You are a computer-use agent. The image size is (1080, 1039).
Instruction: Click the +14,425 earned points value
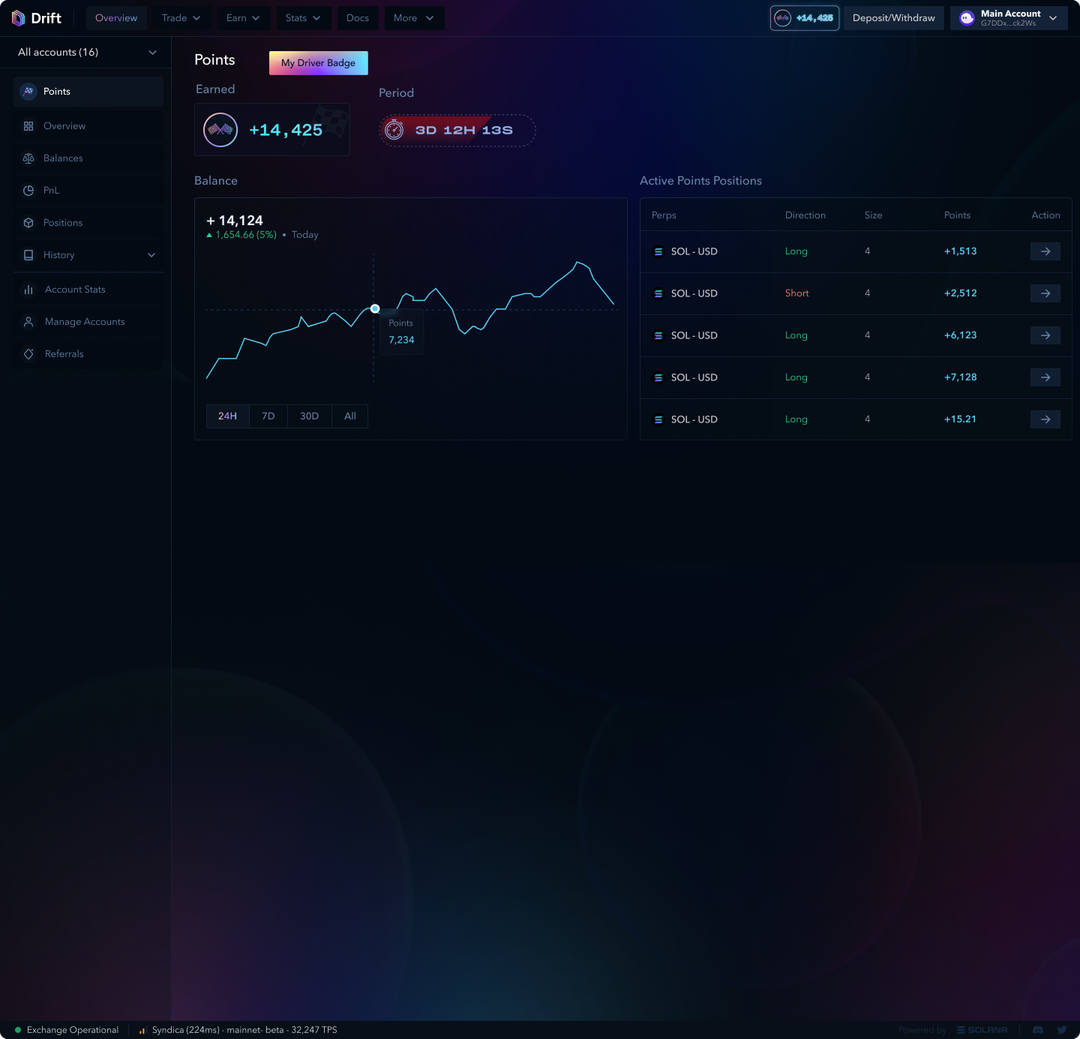pos(285,130)
